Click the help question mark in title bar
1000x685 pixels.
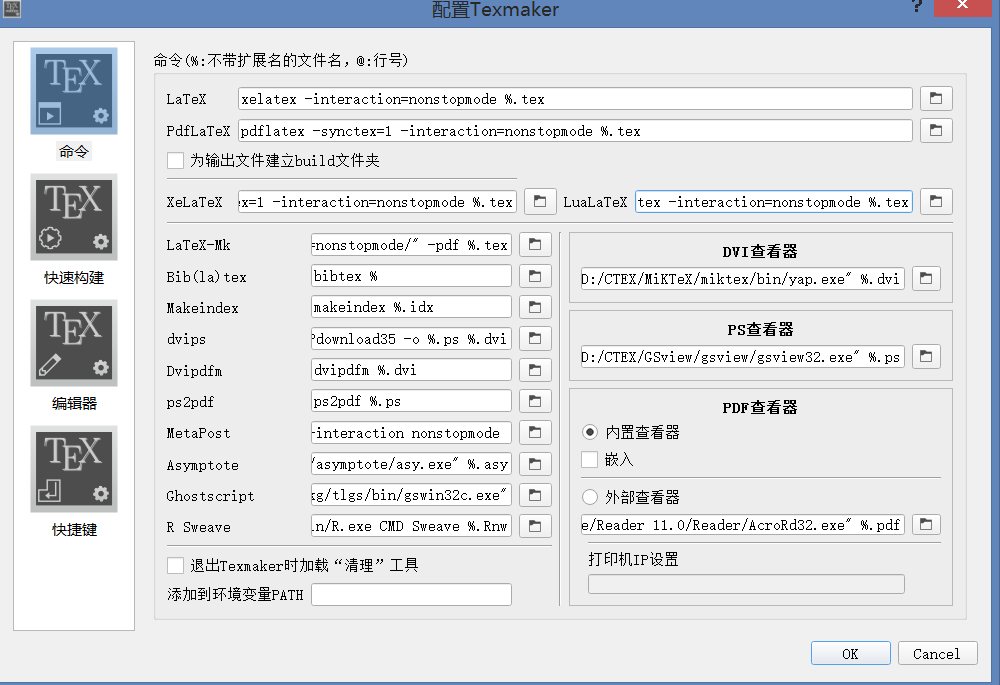point(916,6)
